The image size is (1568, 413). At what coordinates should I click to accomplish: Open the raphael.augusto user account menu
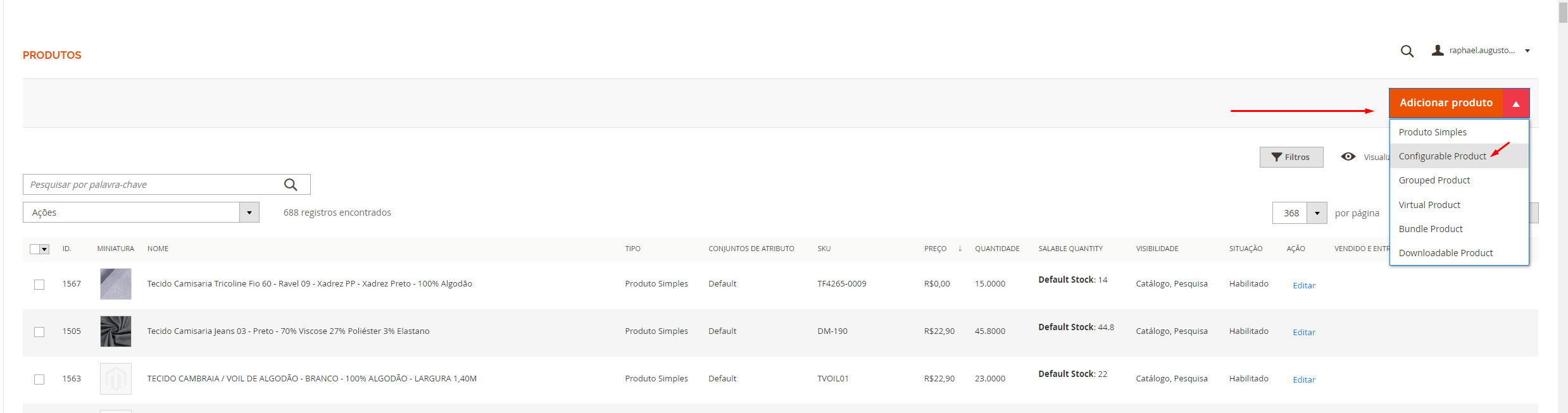[1481, 51]
